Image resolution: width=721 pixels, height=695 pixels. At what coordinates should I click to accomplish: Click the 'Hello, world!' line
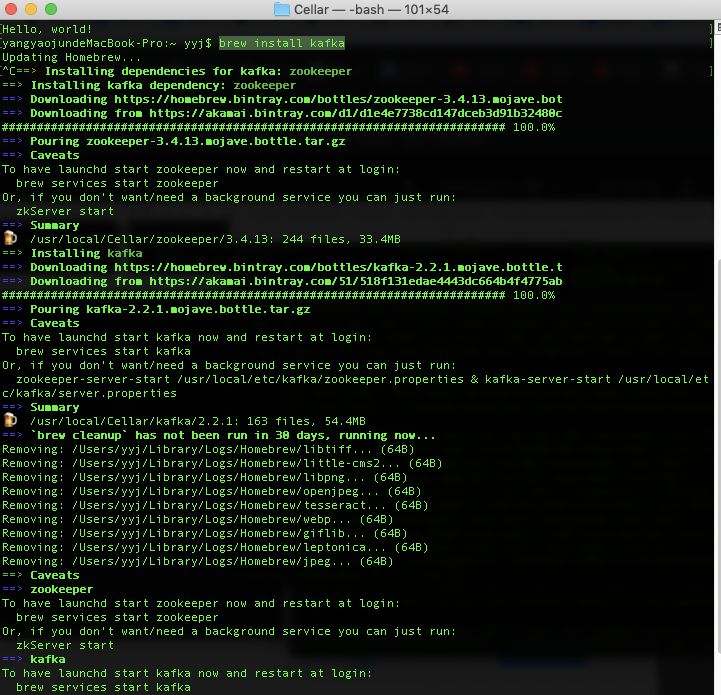47,29
